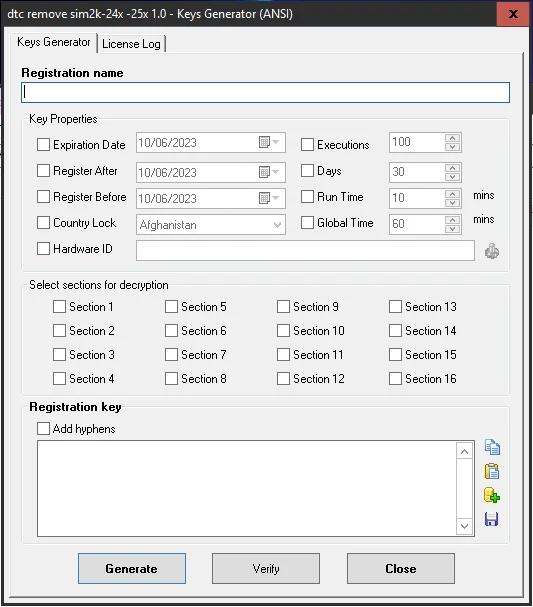Open the Expiration Date calendar picker

(x=269, y=142)
